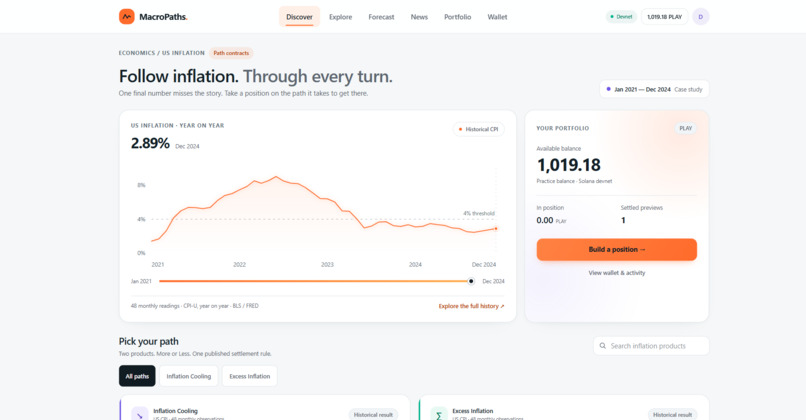Open the Jan 2021 — Dec 2024 case study selector
The image size is (806, 420).
coord(654,89)
